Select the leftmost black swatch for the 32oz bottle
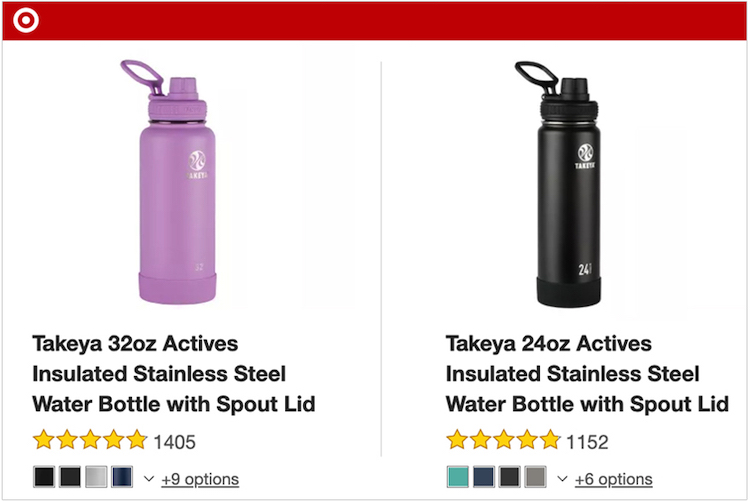The width and height of the screenshot is (750, 502). [44, 477]
